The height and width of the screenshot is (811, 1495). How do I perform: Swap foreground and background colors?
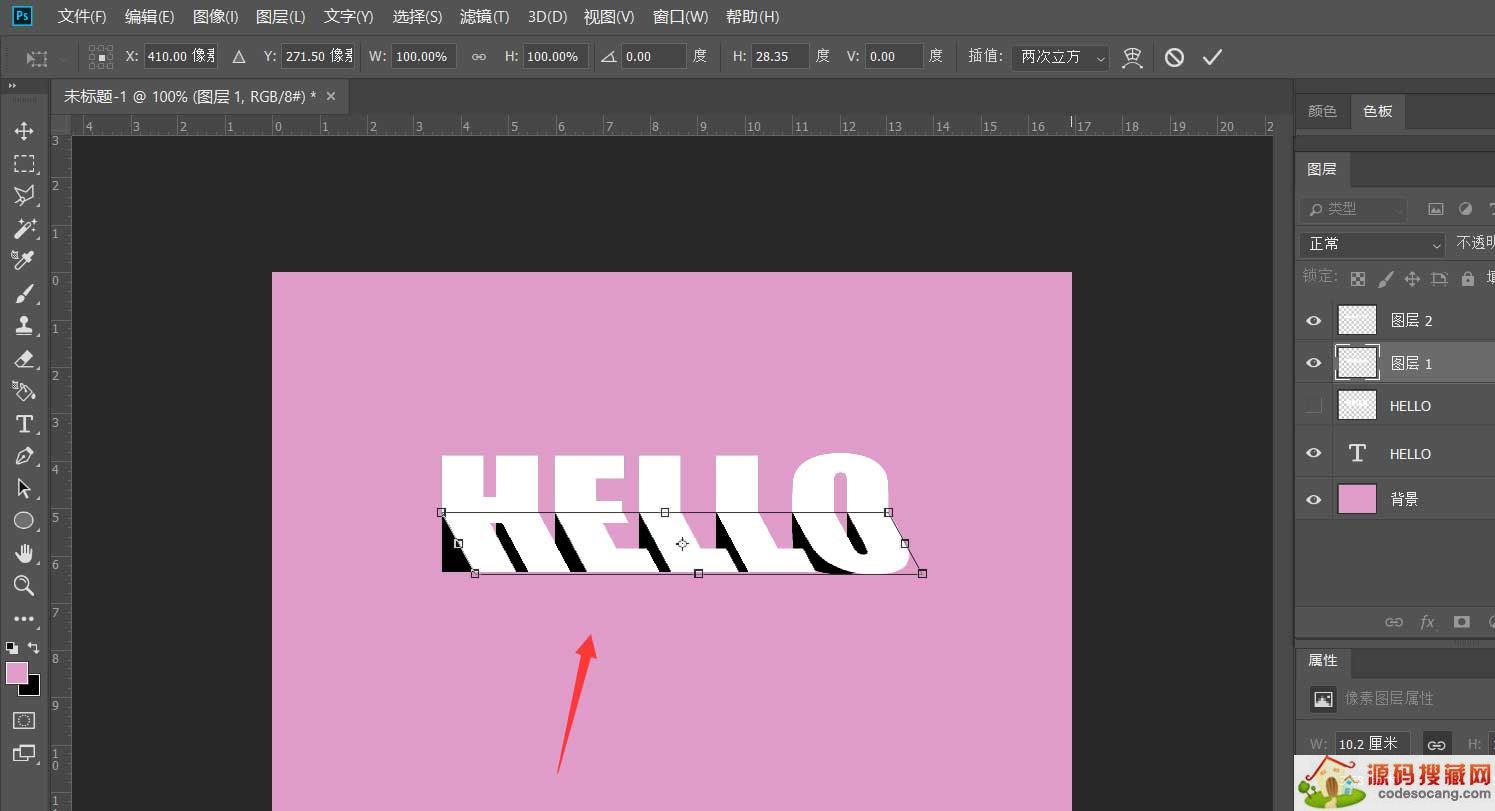point(34,648)
